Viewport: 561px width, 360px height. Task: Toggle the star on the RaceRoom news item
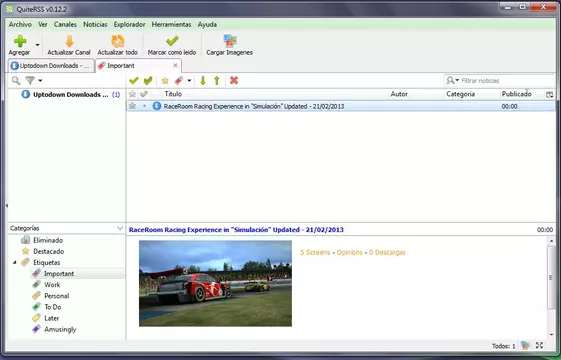132,106
